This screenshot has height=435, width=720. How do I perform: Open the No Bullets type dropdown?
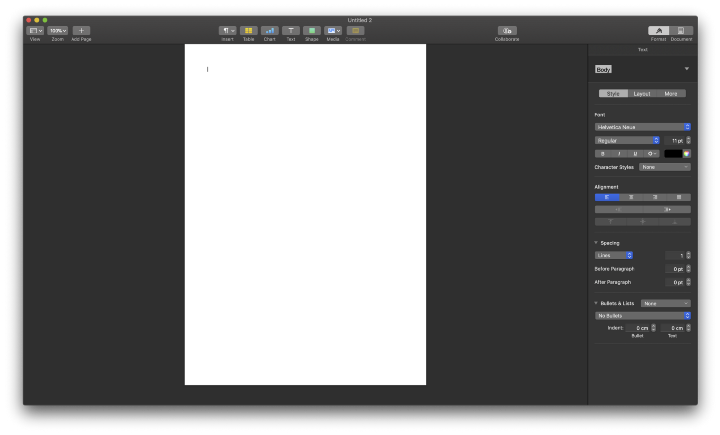(642, 316)
